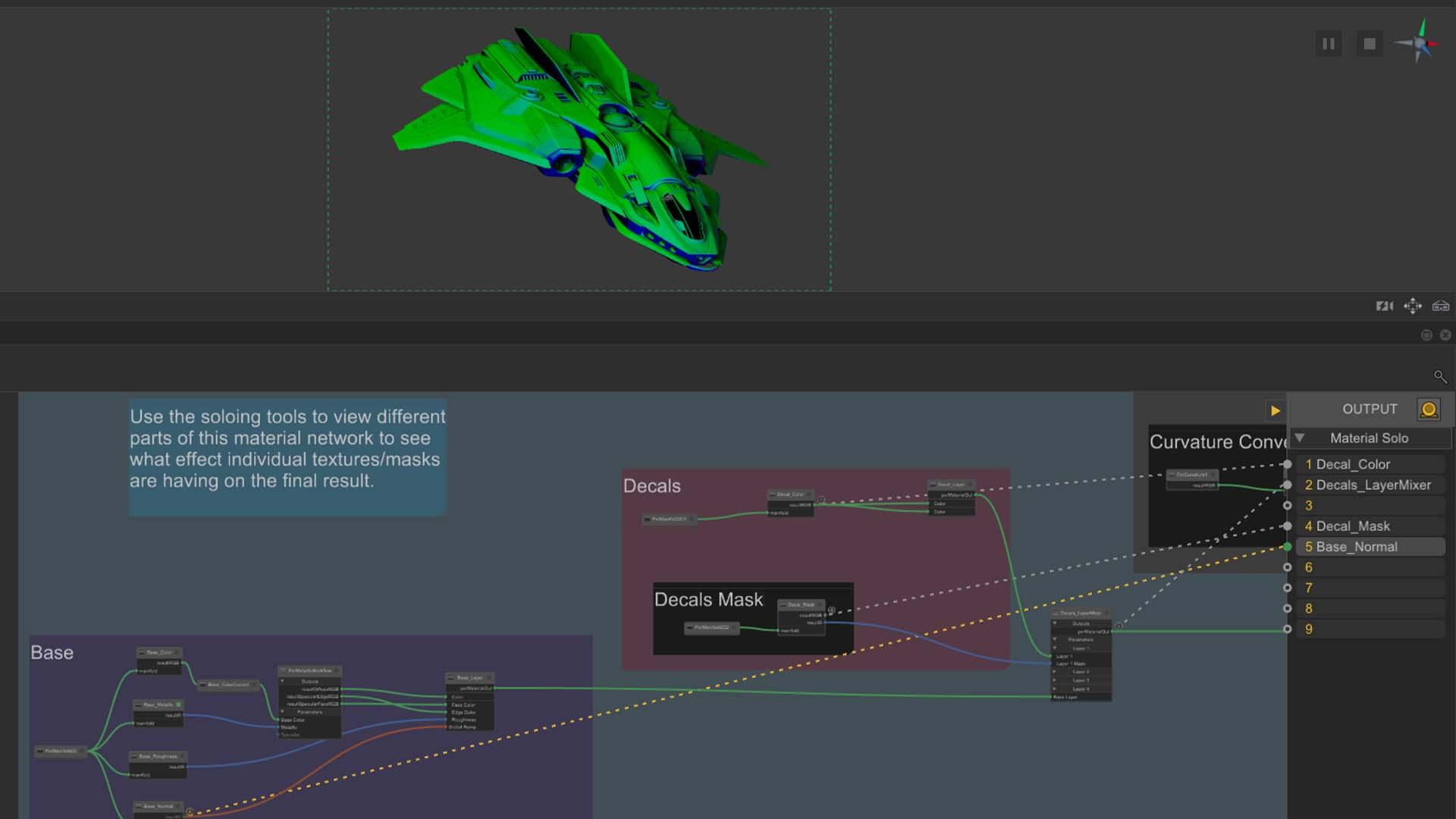Click the four-arrow pan fit icon
Image resolution: width=1456 pixels, height=819 pixels.
point(1412,306)
